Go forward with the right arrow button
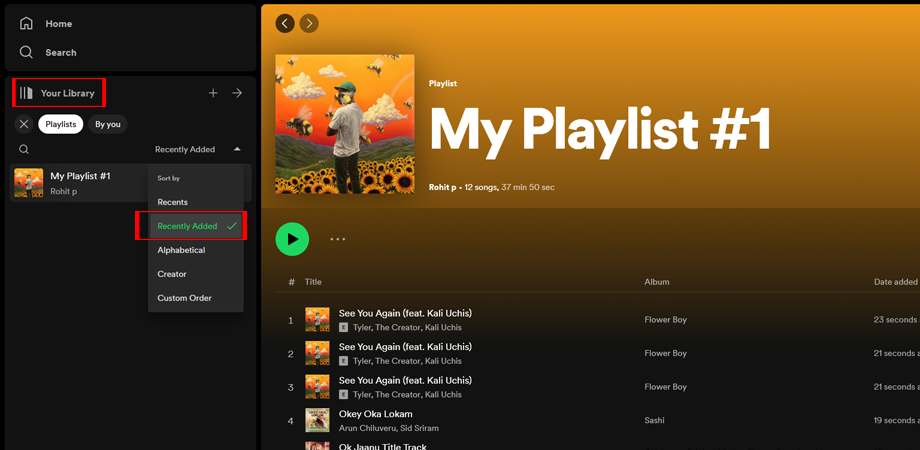920x450 pixels. (309, 23)
